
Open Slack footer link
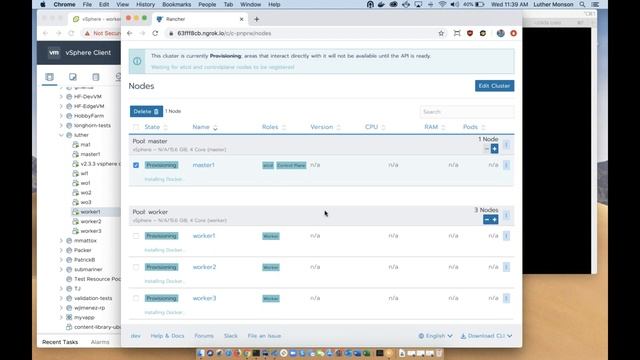click(x=231, y=336)
